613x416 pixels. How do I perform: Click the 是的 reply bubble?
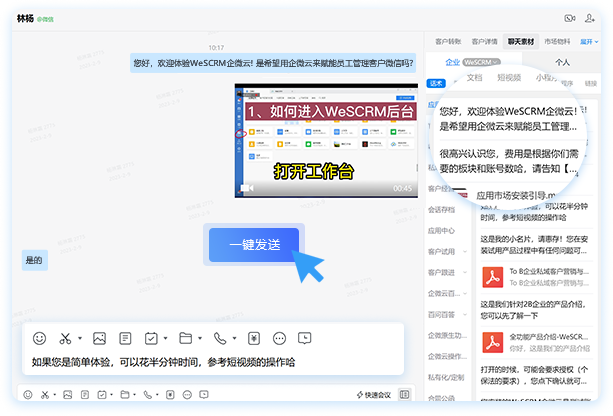34,260
